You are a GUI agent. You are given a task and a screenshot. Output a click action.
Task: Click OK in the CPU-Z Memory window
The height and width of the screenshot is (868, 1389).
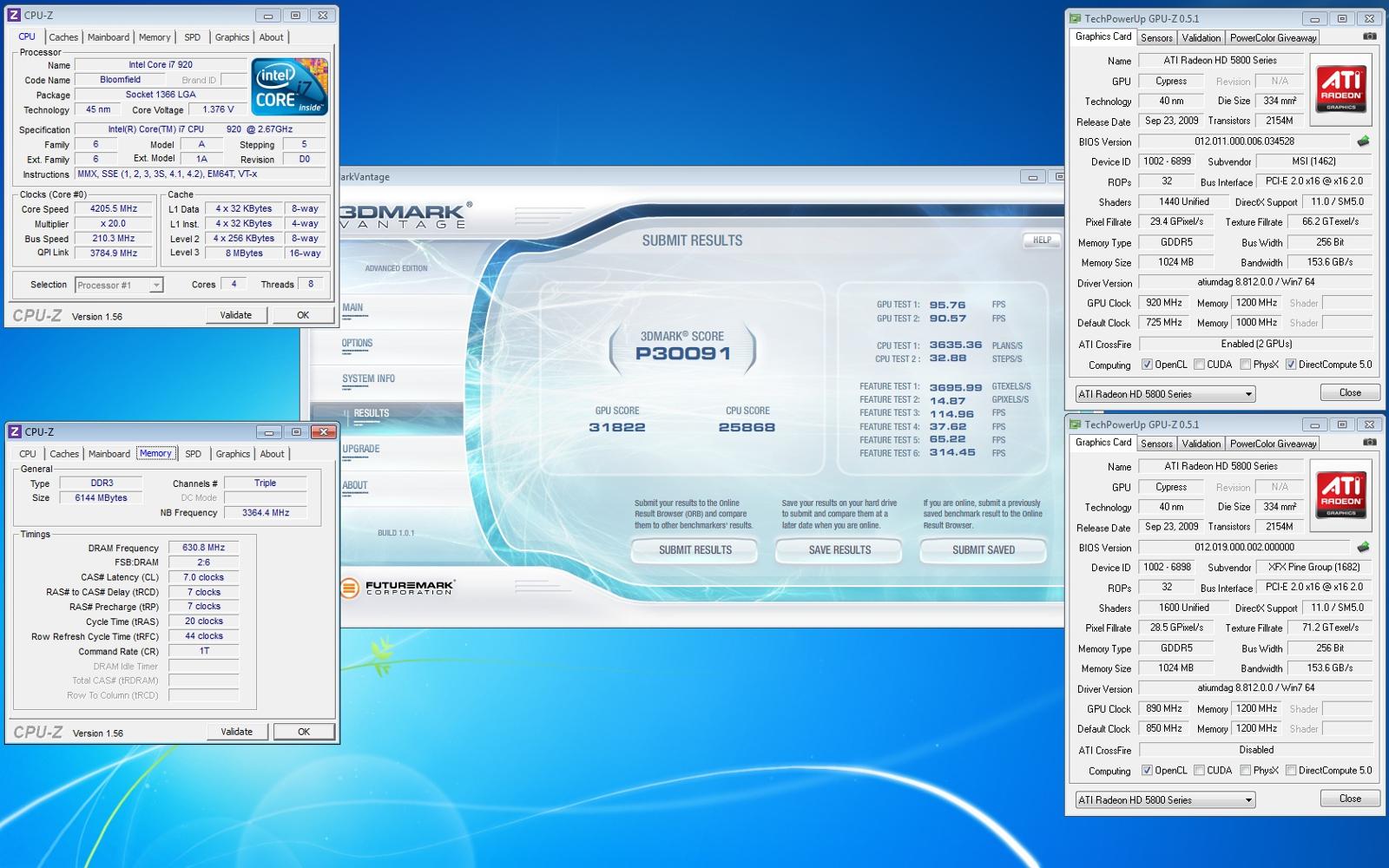(304, 732)
